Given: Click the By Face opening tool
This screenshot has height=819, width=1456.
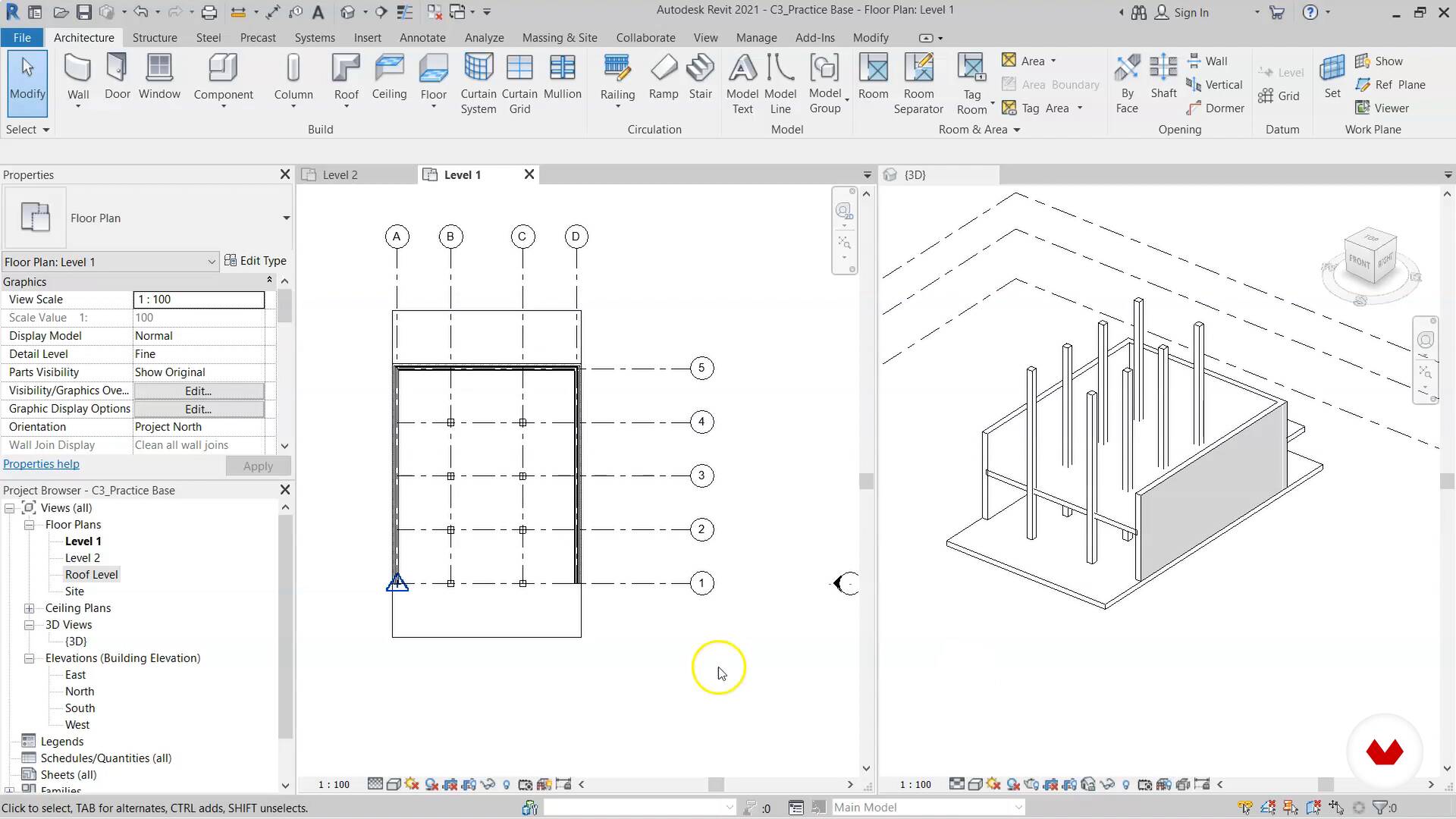Looking at the screenshot, I should click(1127, 83).
